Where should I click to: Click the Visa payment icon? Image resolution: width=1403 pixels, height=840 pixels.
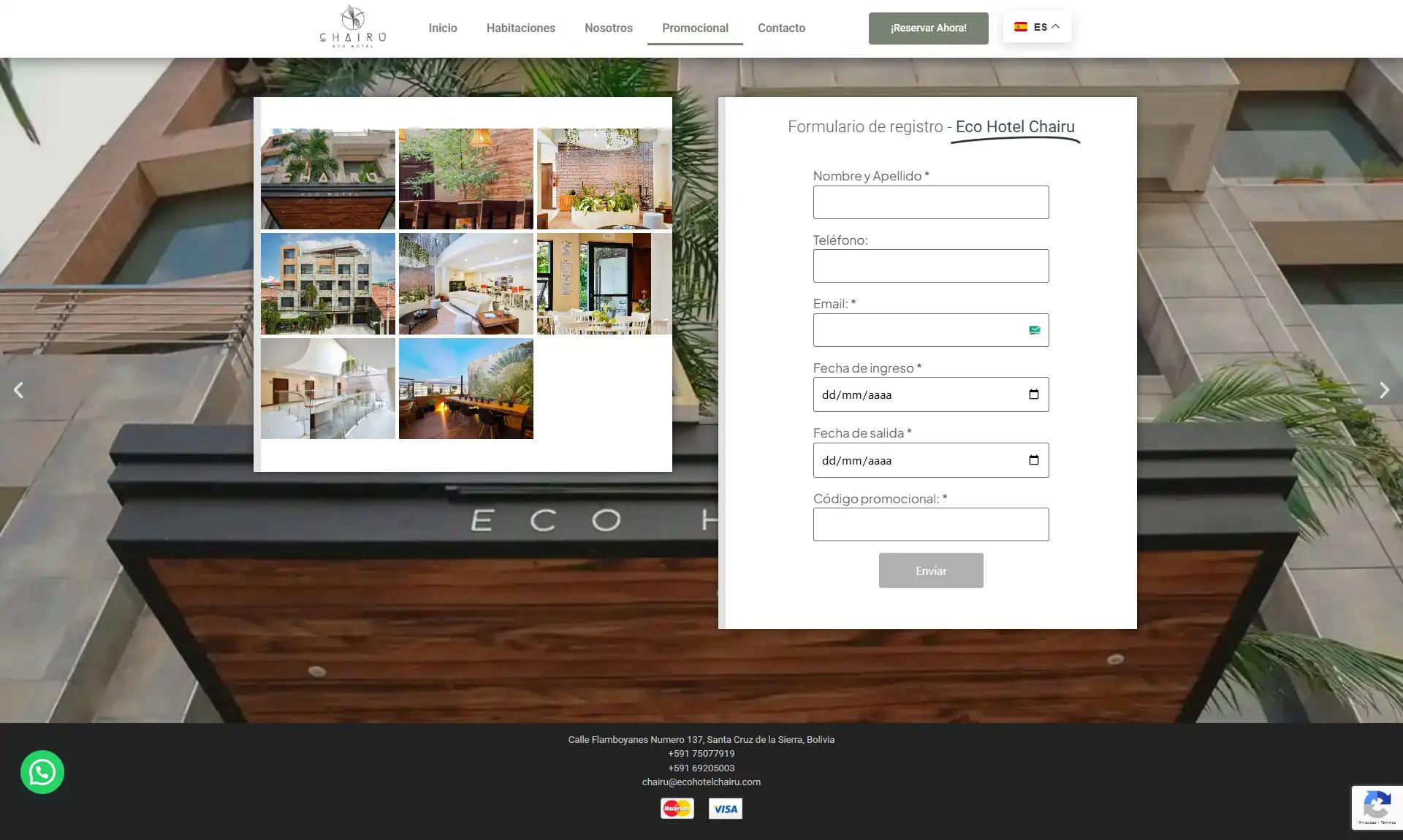[x=726, y=809]
